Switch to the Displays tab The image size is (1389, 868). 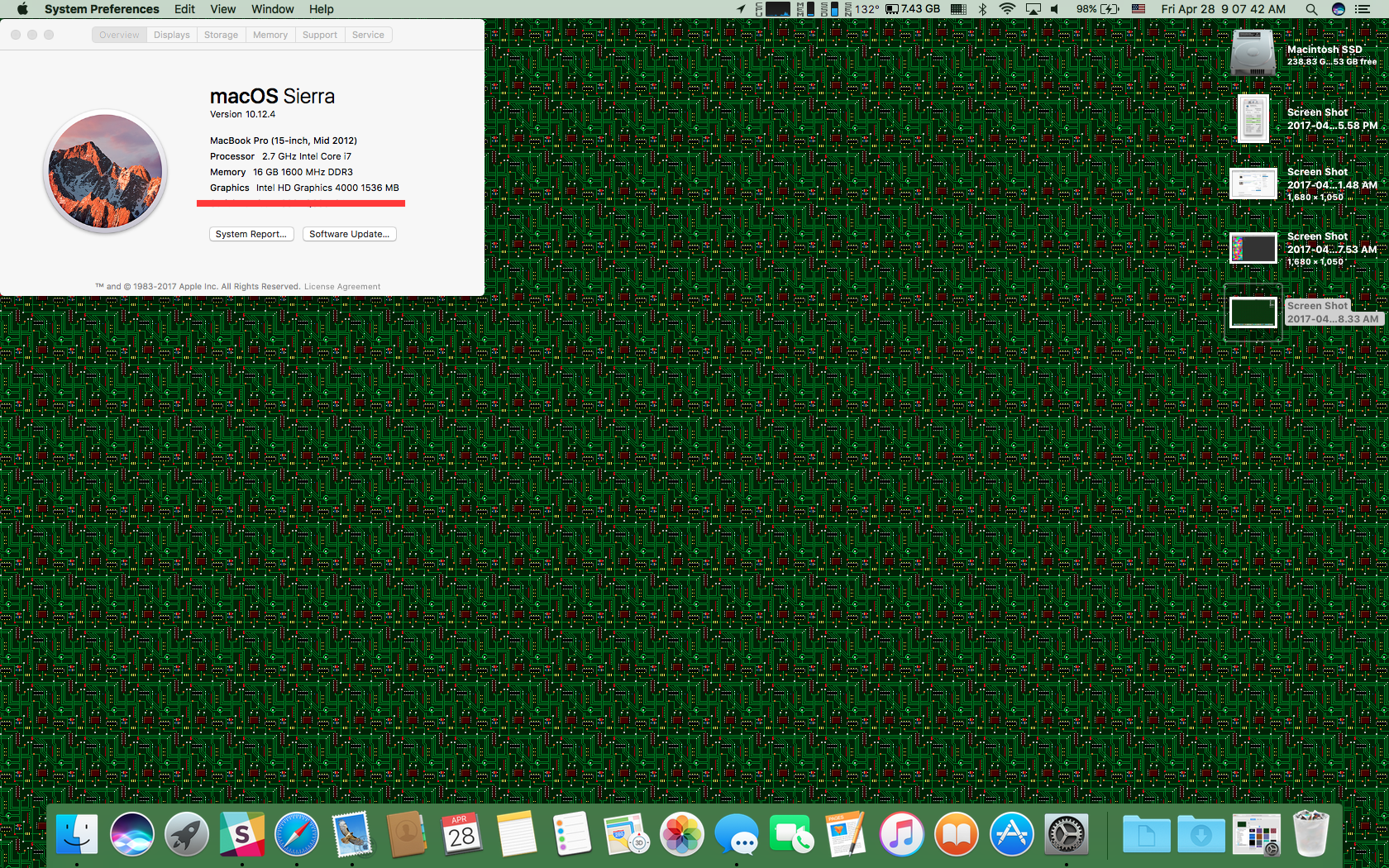172,35
